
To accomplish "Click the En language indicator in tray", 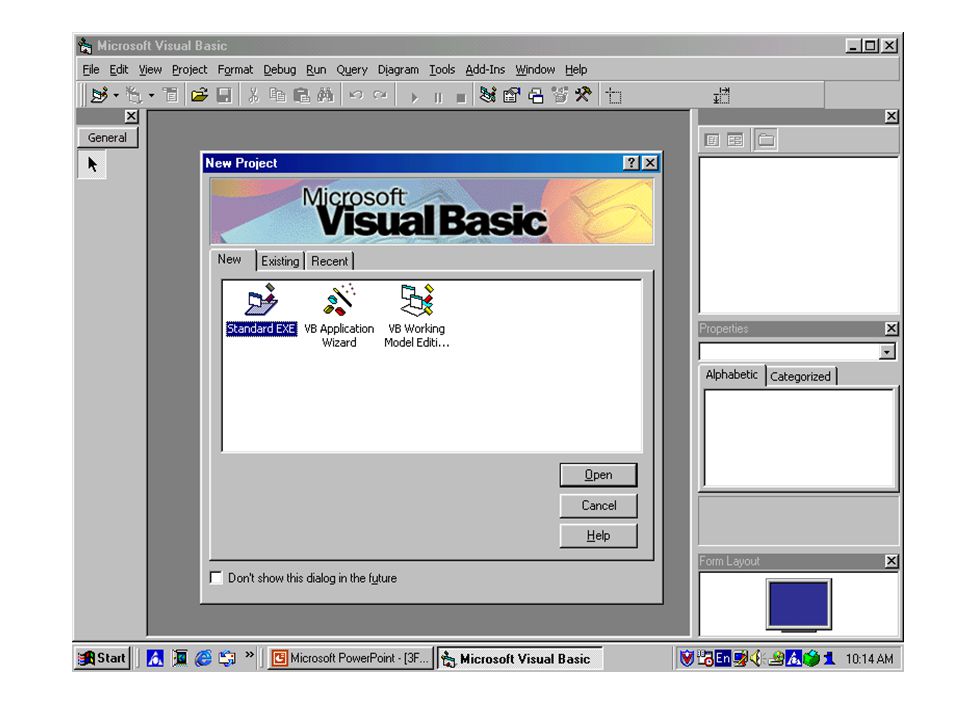I will click(x=722, y=659).
